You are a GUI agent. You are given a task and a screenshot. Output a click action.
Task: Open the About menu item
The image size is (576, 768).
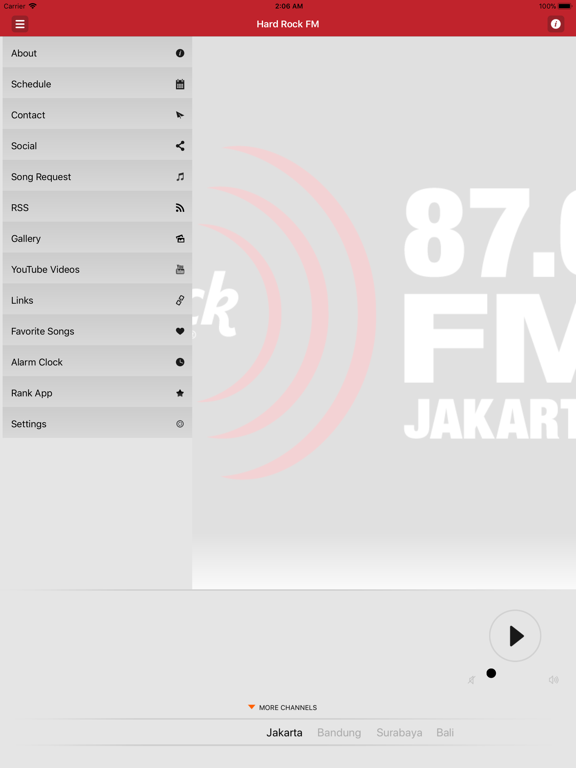[x=97, y=53]
